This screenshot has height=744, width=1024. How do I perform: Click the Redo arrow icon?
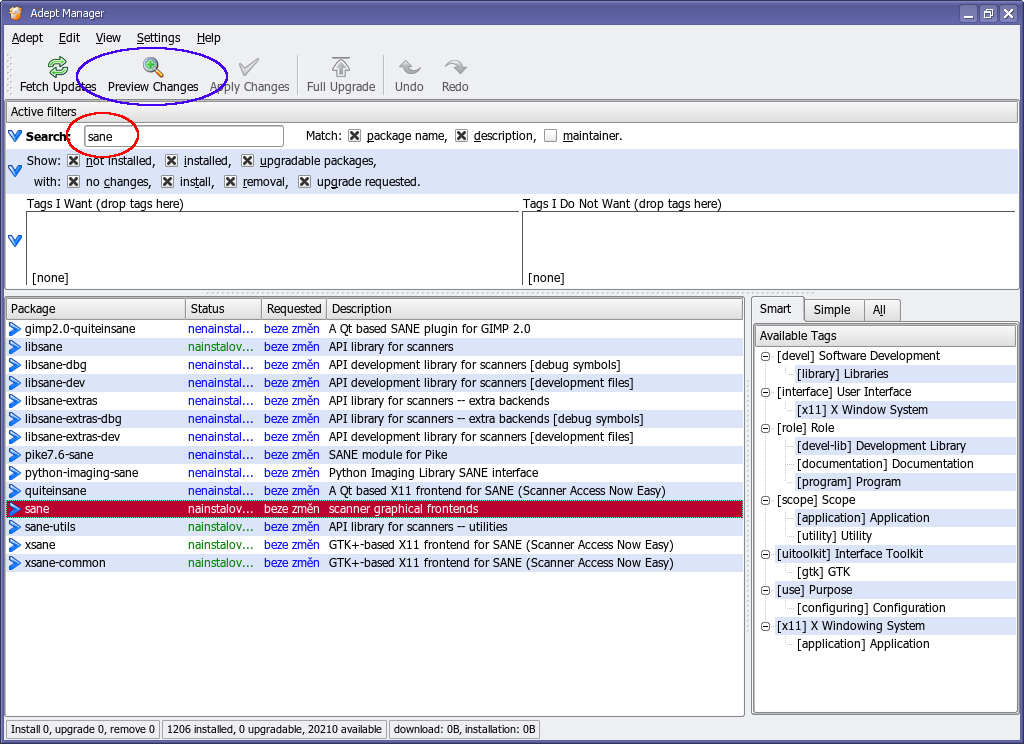coord(455,68)
